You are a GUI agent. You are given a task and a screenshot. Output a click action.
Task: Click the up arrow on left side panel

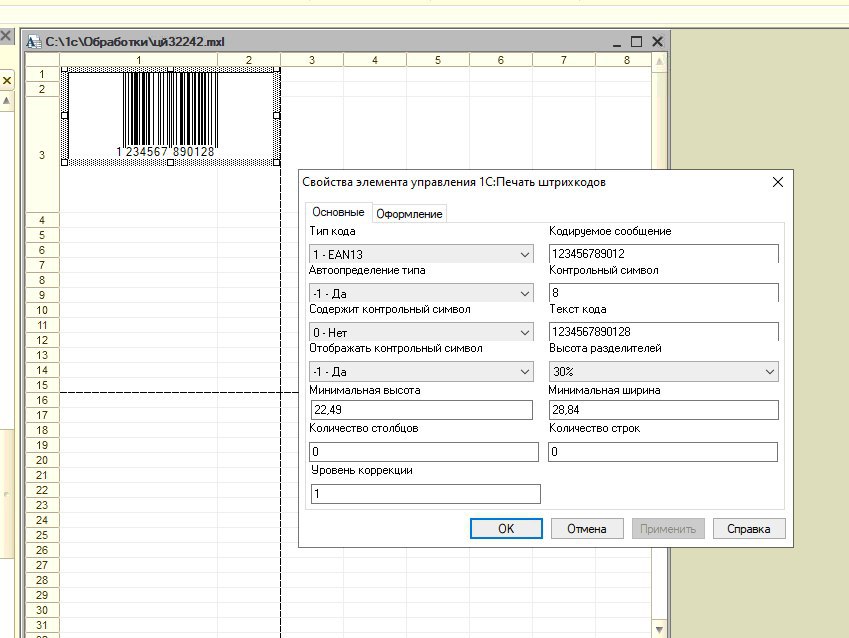click(6, 101)
